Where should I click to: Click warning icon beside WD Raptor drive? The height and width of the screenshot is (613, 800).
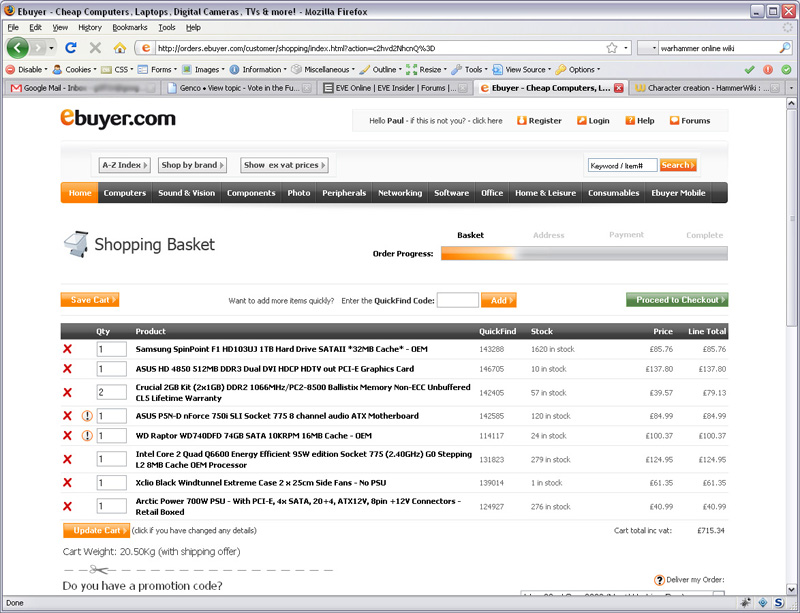pyautogui.click(x=87, y=436)
